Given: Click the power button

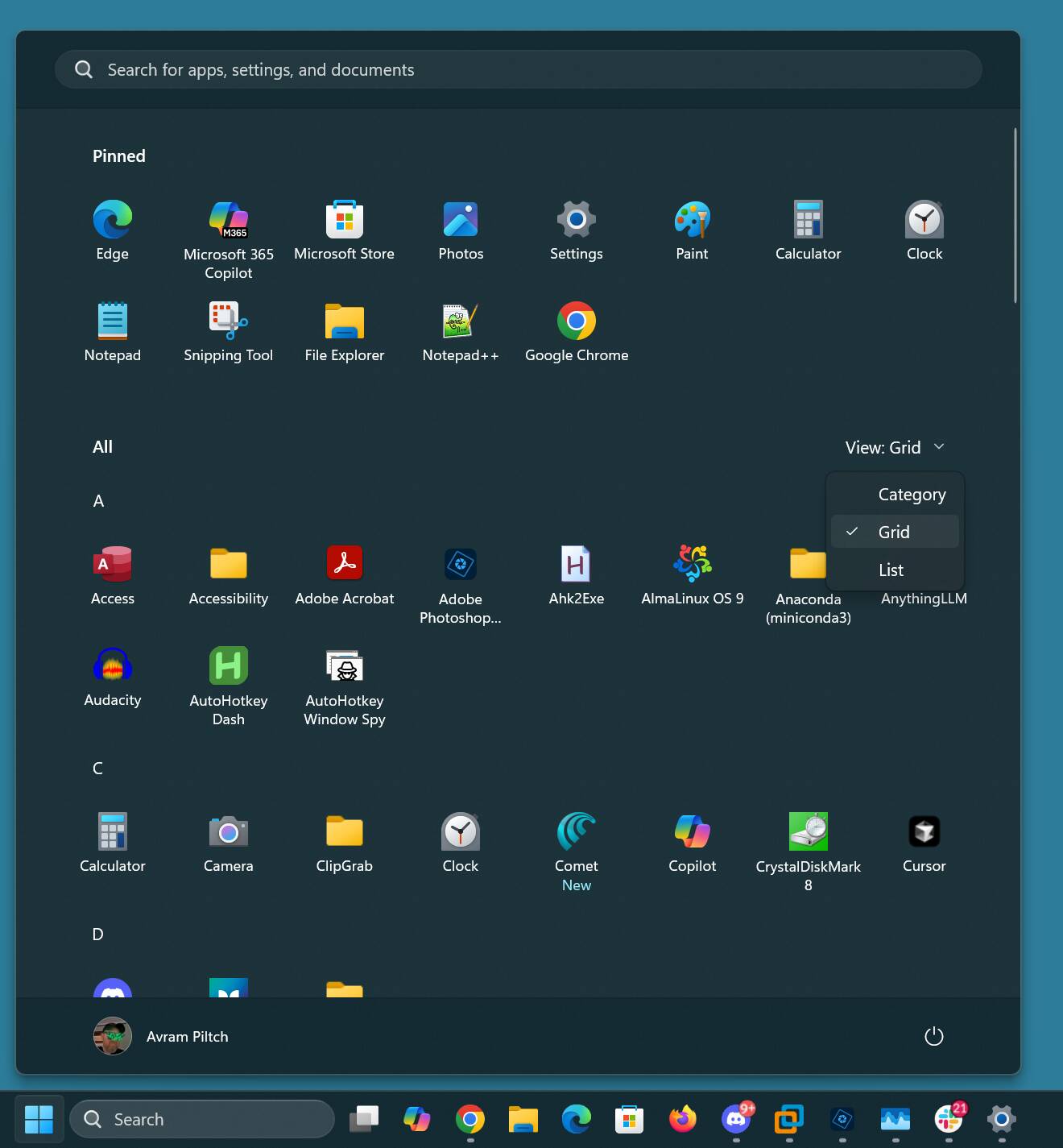Looking at the screenshot, I should [x=933, y=1036].
